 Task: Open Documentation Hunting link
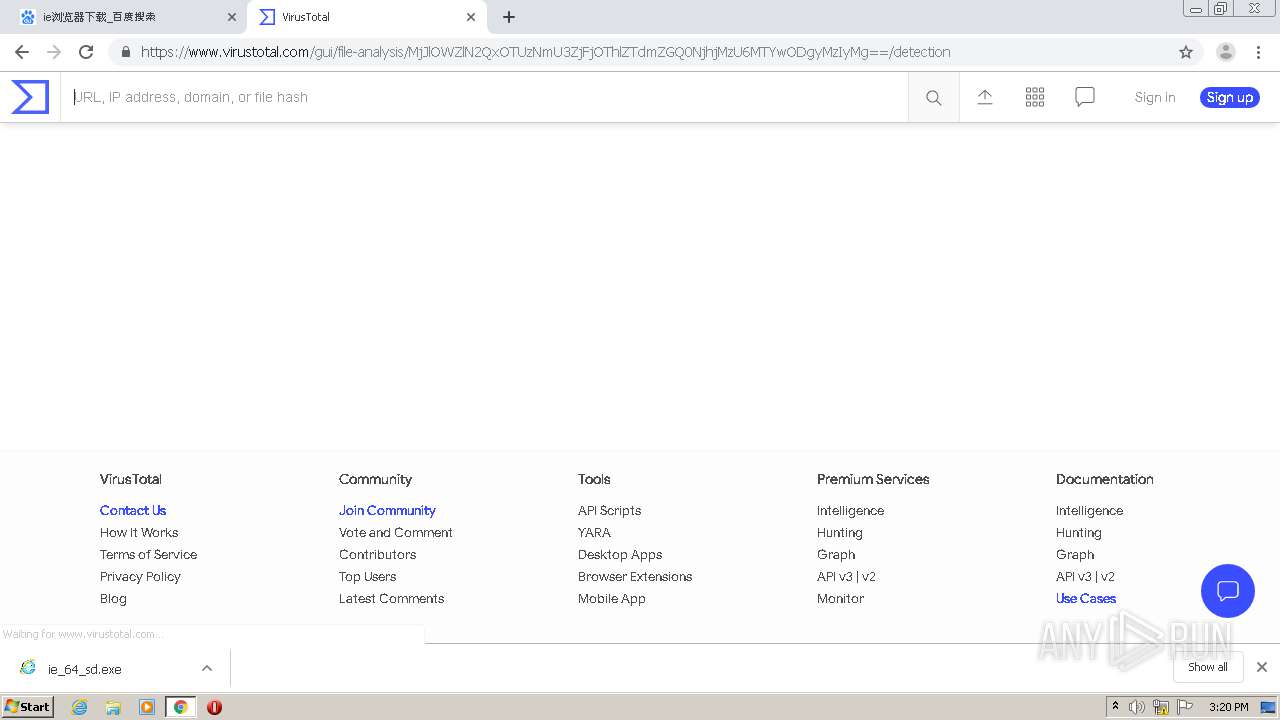1078,532
